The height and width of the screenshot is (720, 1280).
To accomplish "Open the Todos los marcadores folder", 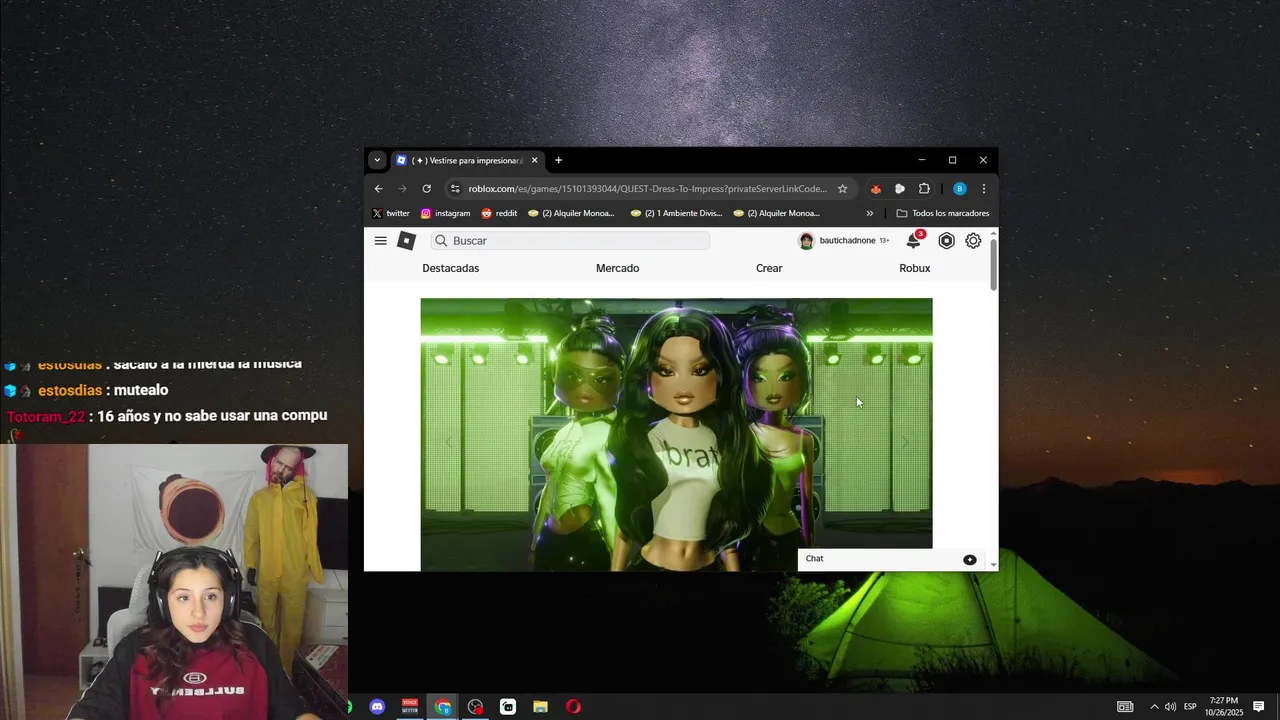I will pos(942,213).
